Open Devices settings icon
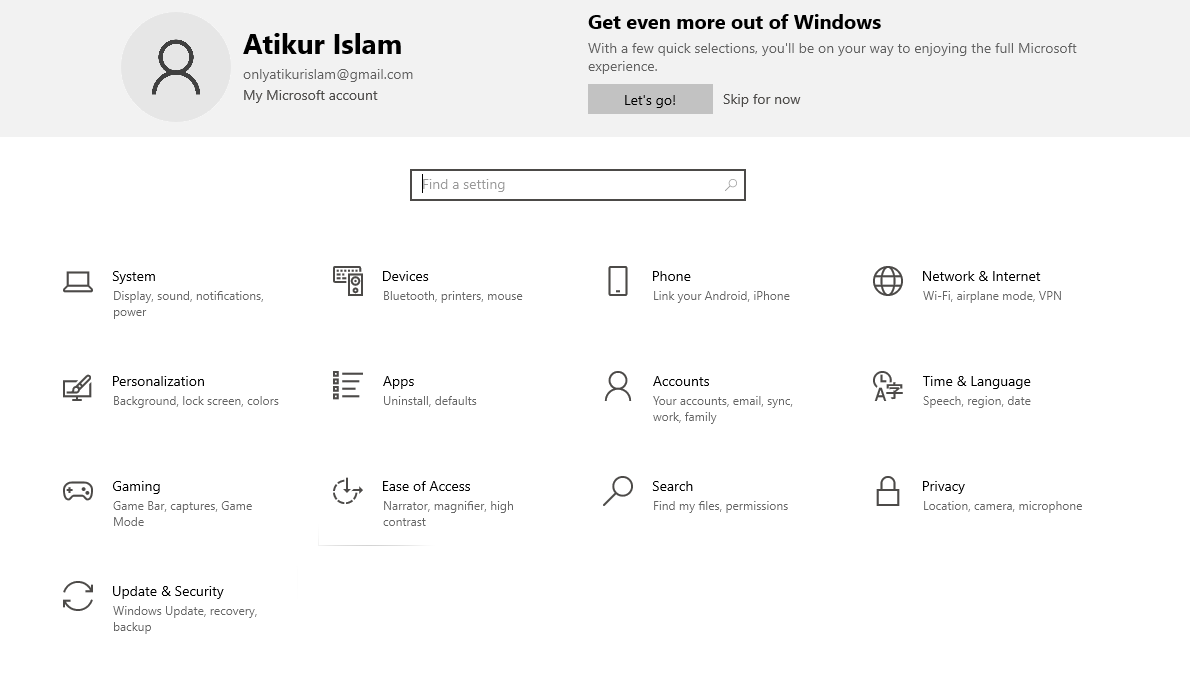The height and width of the screenshot is (691, 1190). click(x=347, y=281)
